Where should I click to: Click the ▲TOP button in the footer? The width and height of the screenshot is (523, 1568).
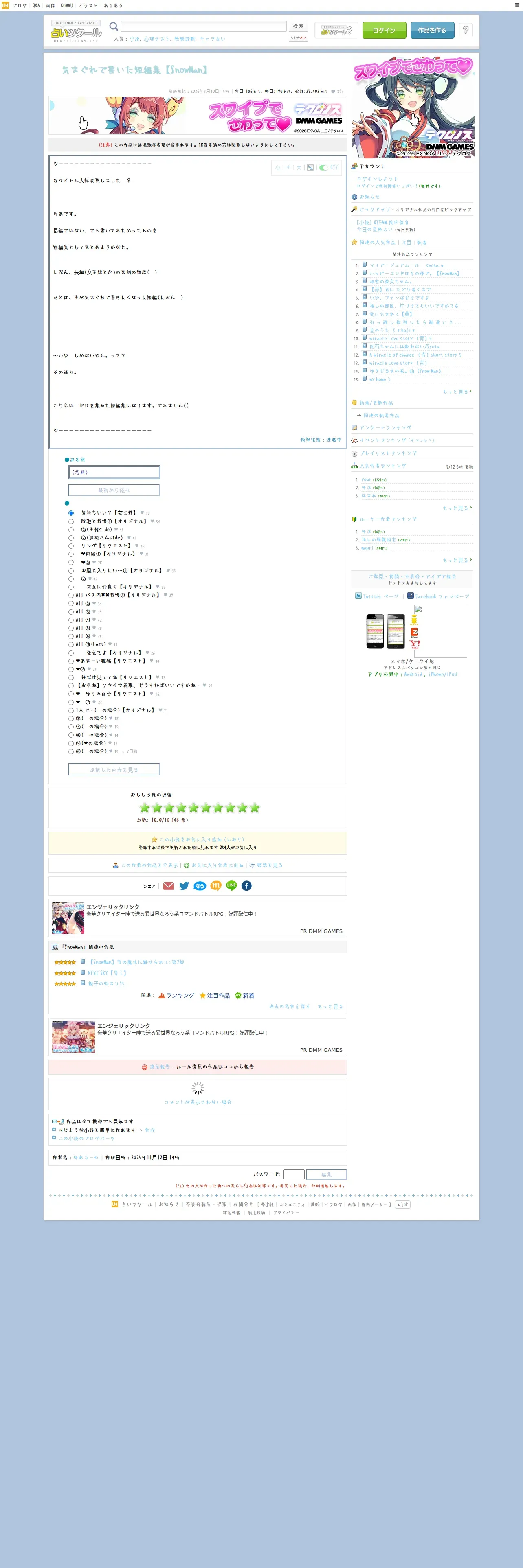coord(402,1204)
